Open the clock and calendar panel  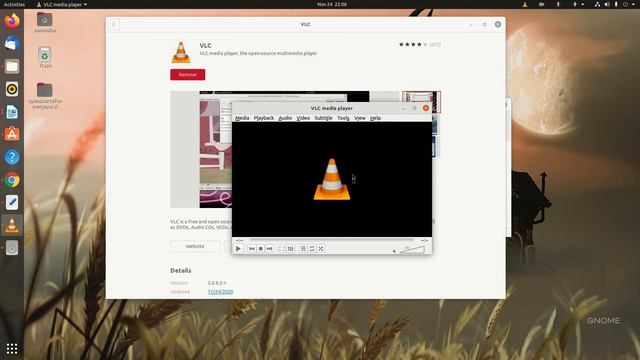click(332, 4)
